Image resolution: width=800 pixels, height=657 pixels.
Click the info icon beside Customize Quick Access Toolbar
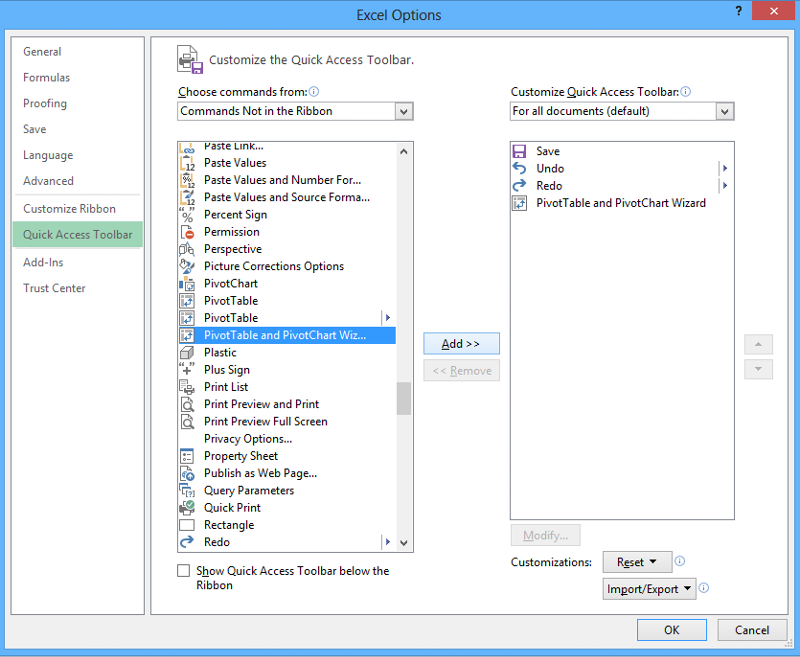point(686,92)
